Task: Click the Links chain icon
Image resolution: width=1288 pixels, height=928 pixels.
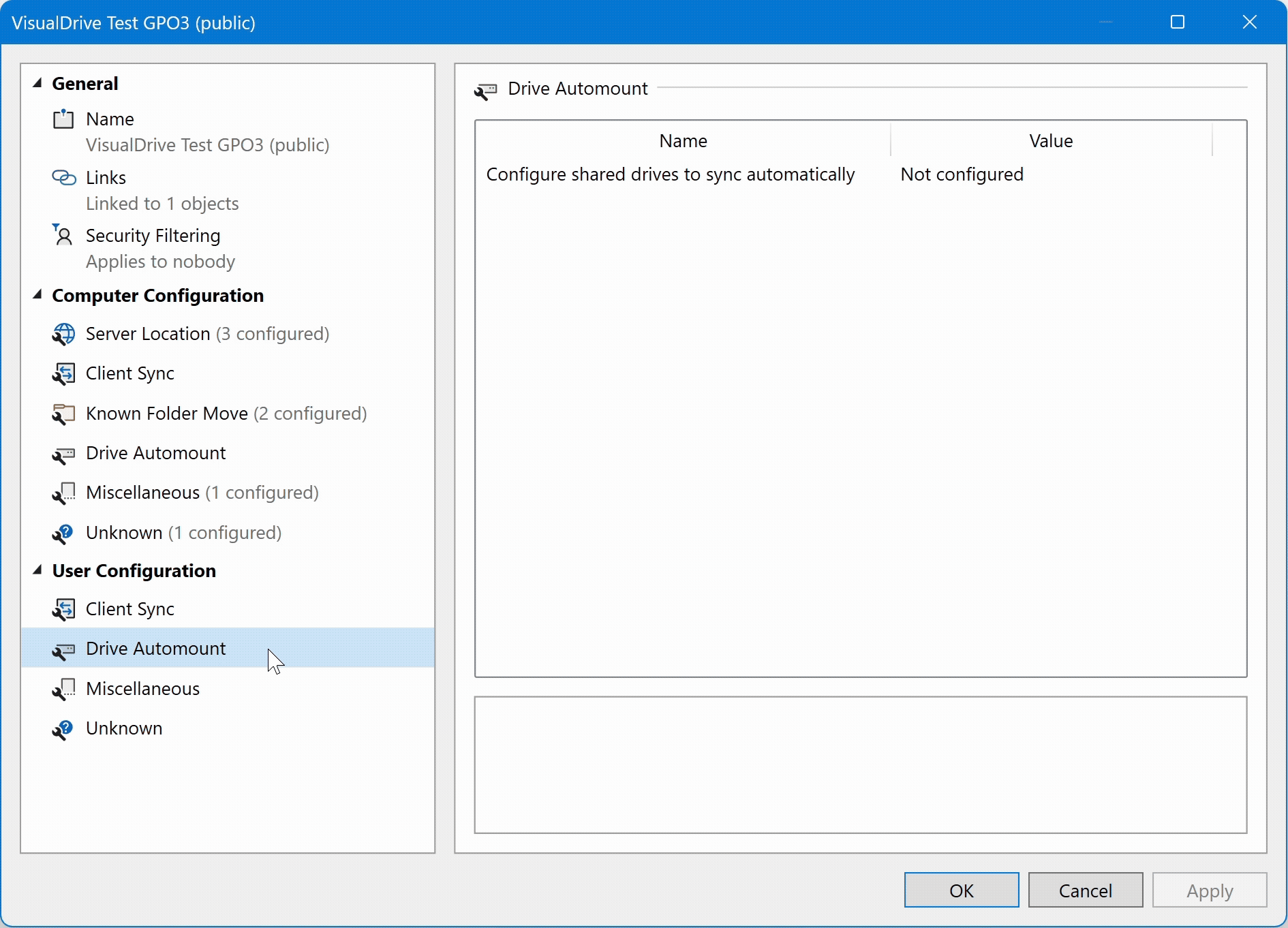Action: [63, 178]
